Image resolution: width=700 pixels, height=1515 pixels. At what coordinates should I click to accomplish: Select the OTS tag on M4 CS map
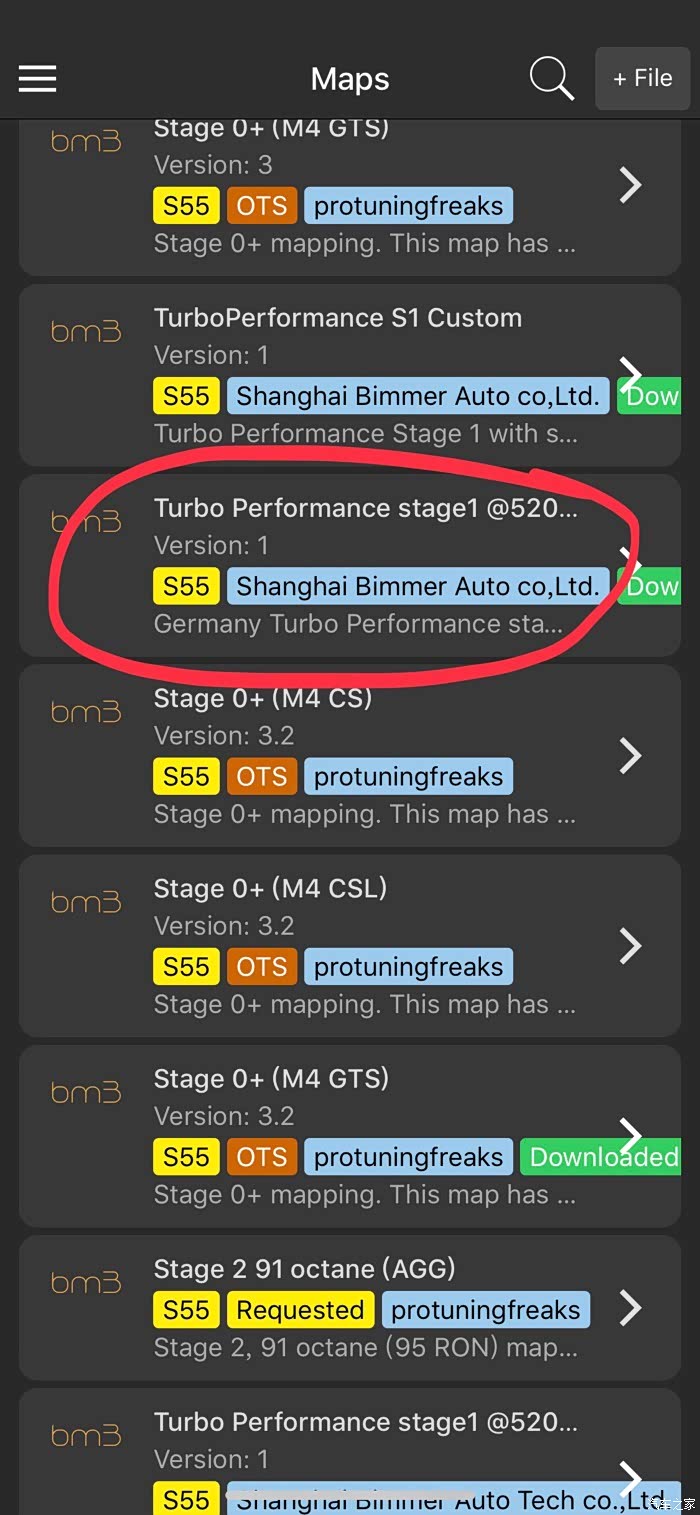(x=262, y=776)
